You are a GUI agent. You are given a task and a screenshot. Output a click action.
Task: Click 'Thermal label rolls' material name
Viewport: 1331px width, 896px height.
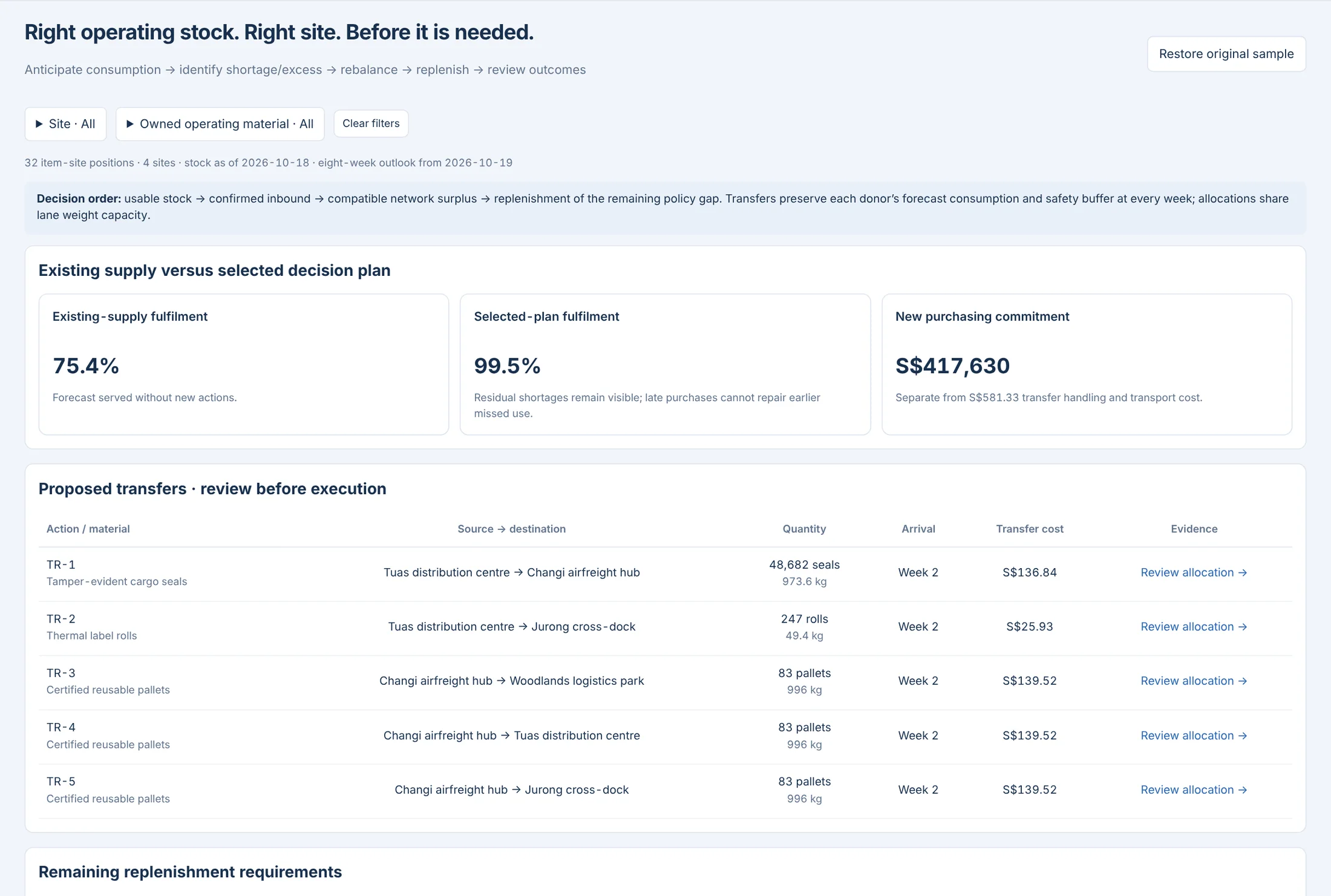[92, 636]
